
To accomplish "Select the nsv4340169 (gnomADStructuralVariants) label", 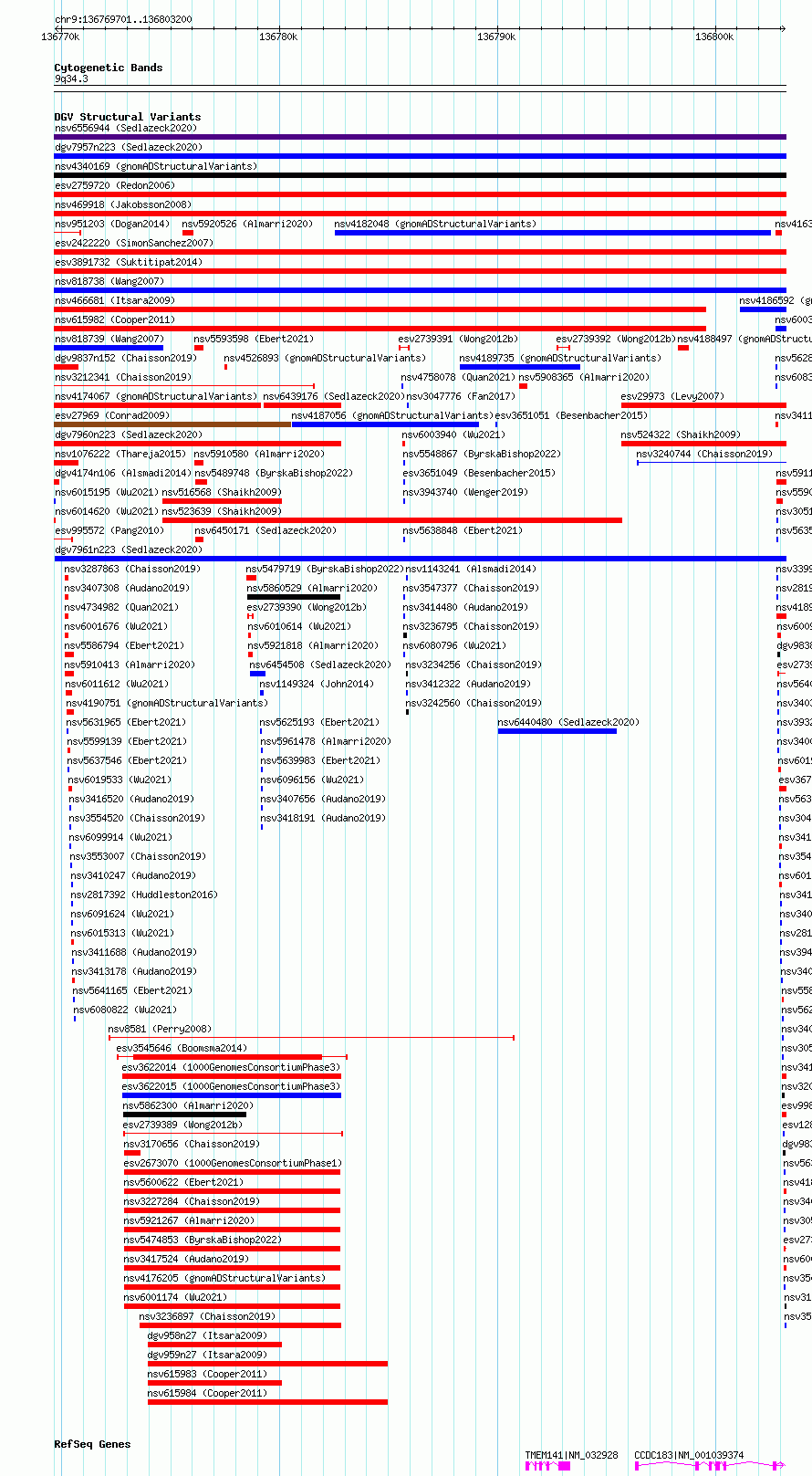I will pos(156,166).
